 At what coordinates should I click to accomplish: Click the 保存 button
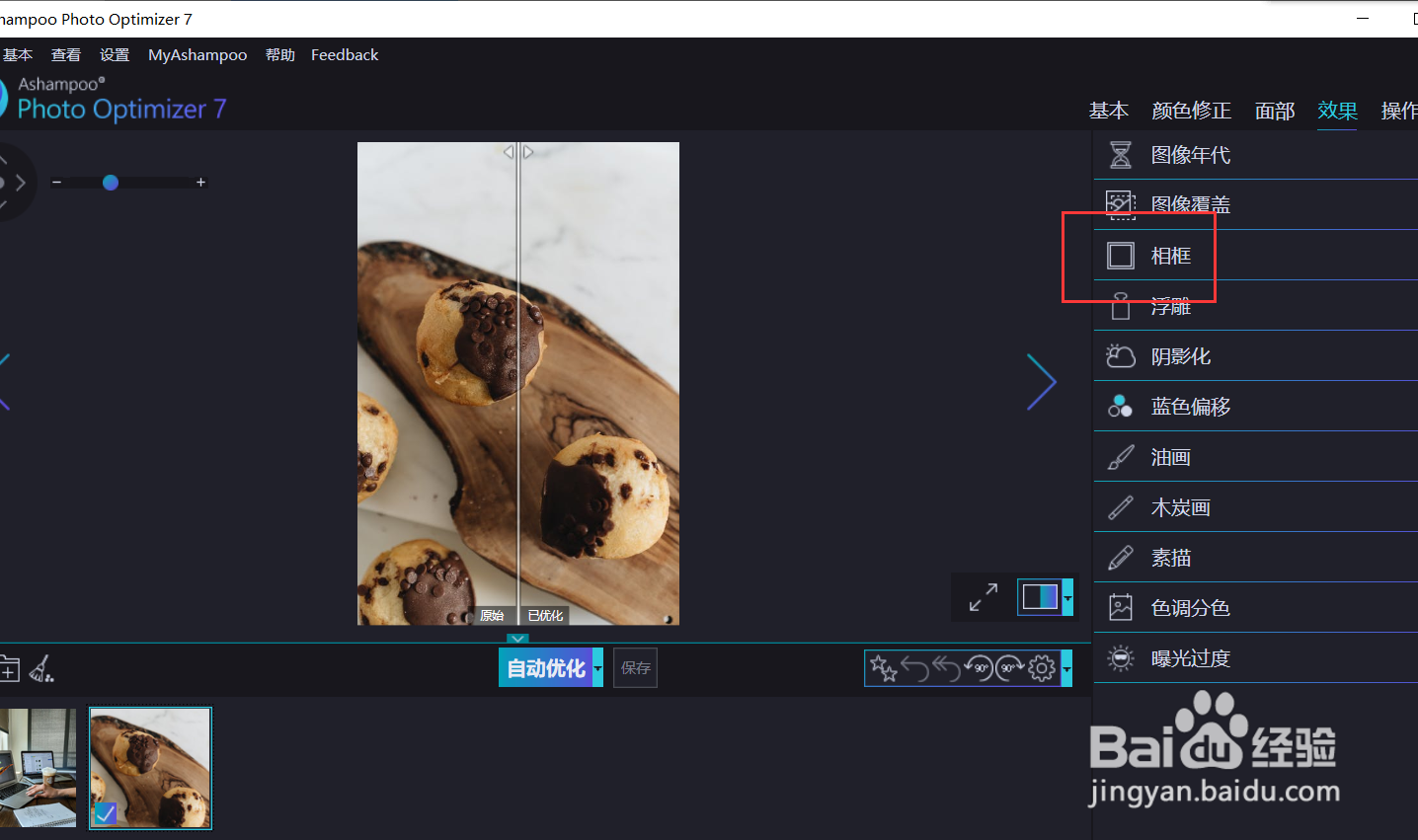tap(636, 668)
